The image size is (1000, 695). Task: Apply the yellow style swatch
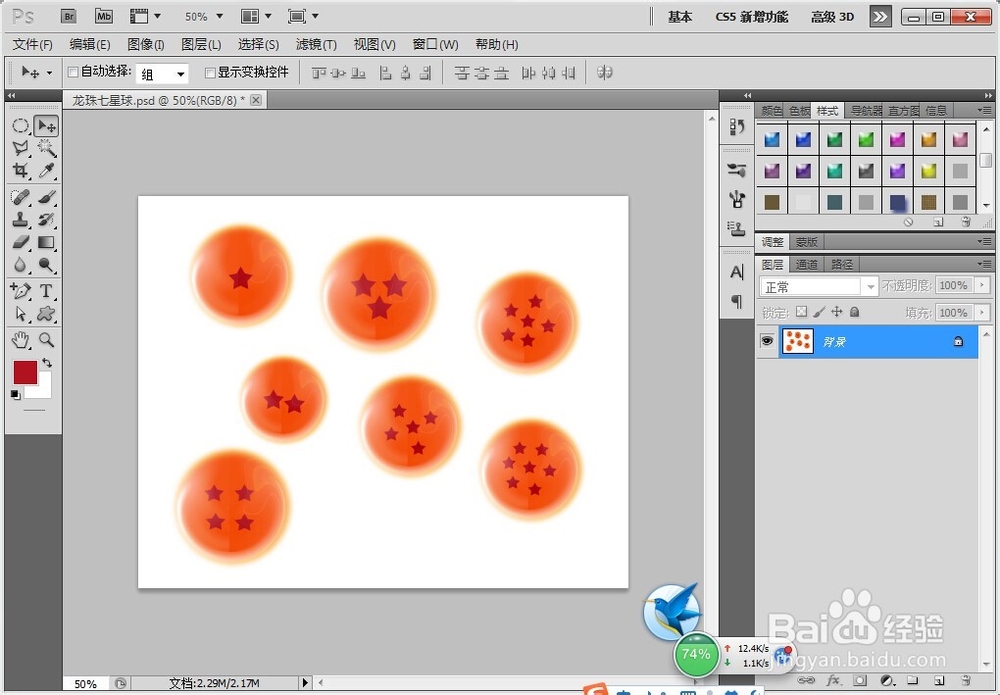pyautogui.click(x=929, y=170)
